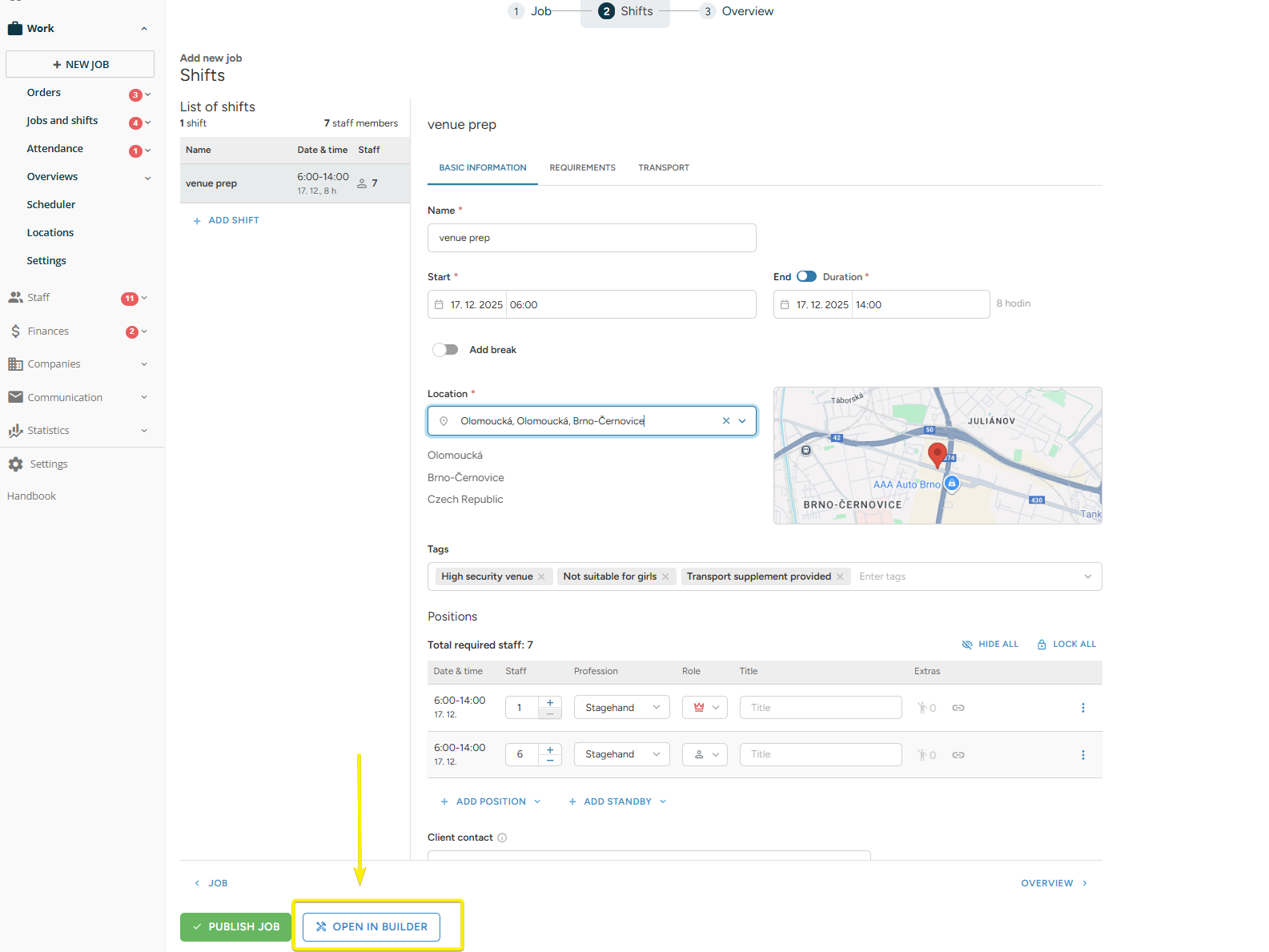Click the Client contact info icon
Image resolution: width=1269 pixels, height=952 pixels.
(502, 838)
